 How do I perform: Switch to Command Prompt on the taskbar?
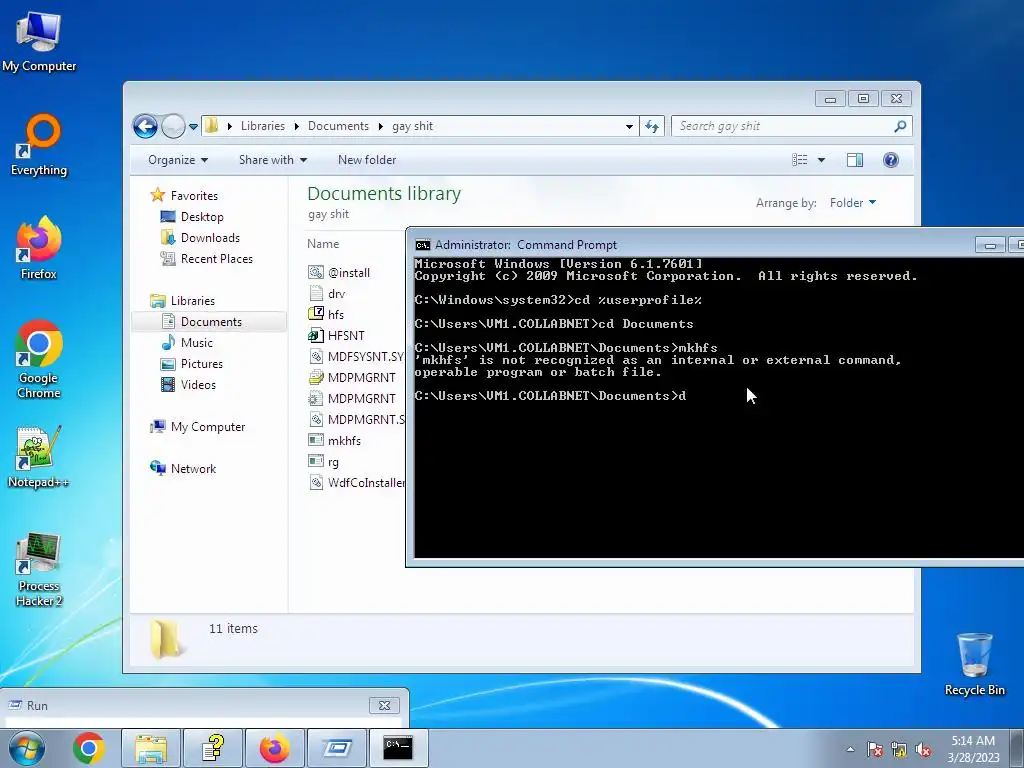tap(398, 748)
